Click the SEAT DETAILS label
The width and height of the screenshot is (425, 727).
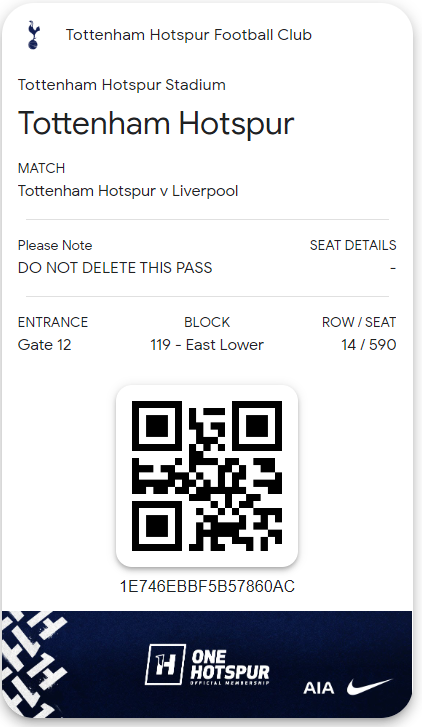click(x=355, y=247)
